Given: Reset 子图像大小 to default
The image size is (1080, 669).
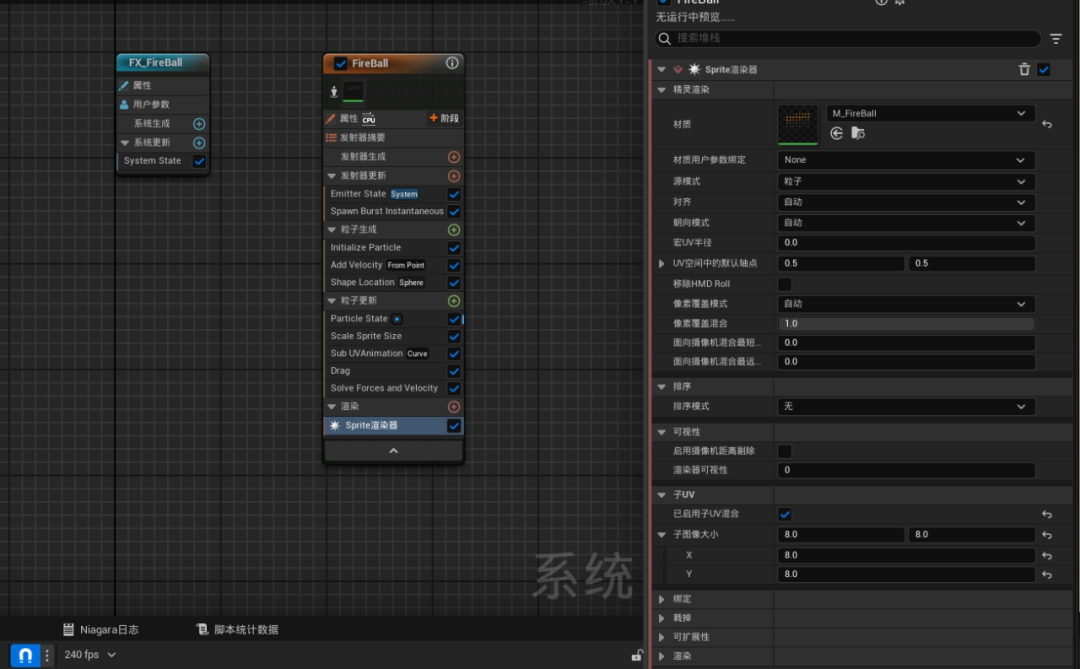Looking at the screenshot, I should click(1047, 535).
